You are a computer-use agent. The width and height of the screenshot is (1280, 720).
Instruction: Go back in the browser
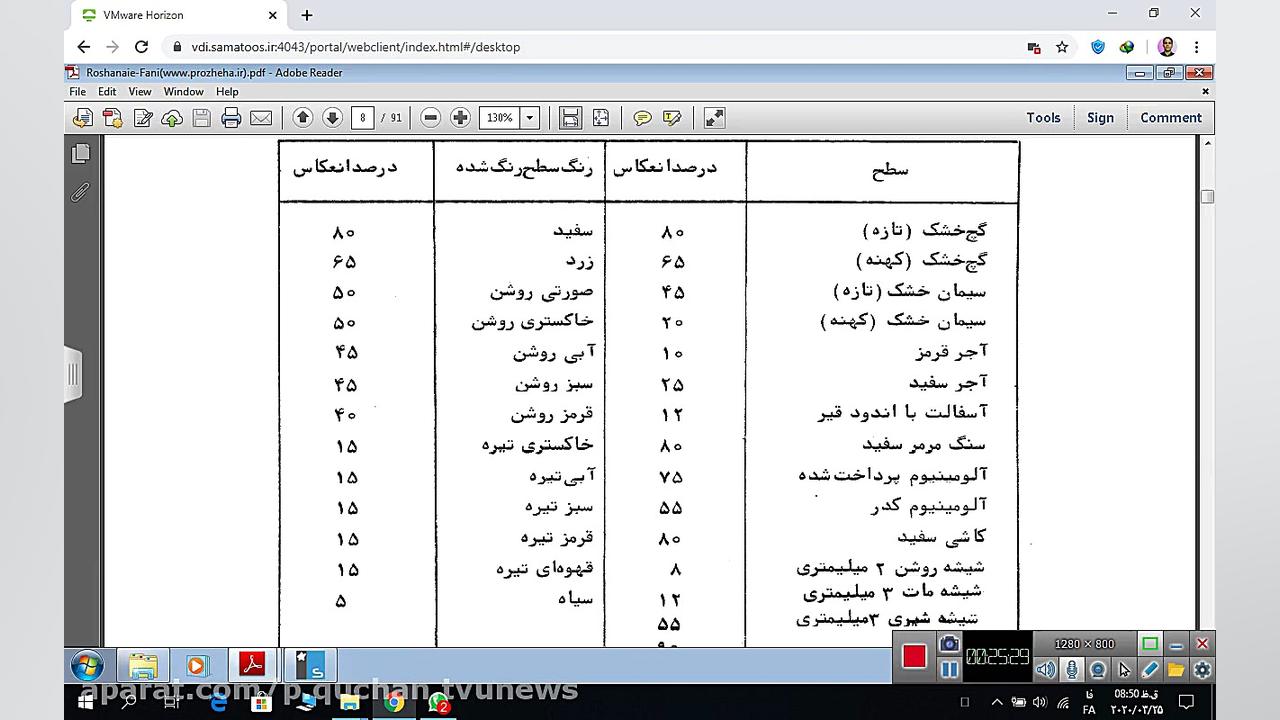[84, 47]
